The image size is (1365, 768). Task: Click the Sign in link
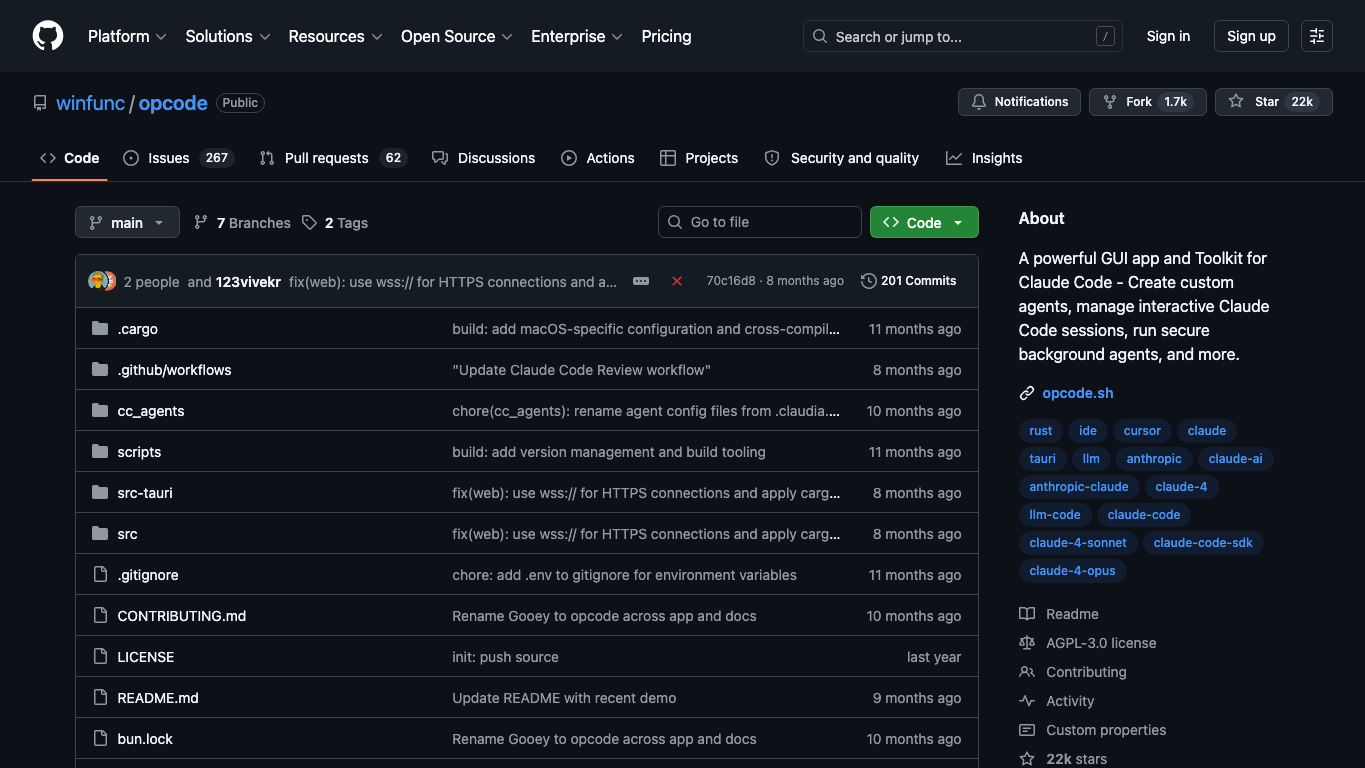pos(1168,36)
